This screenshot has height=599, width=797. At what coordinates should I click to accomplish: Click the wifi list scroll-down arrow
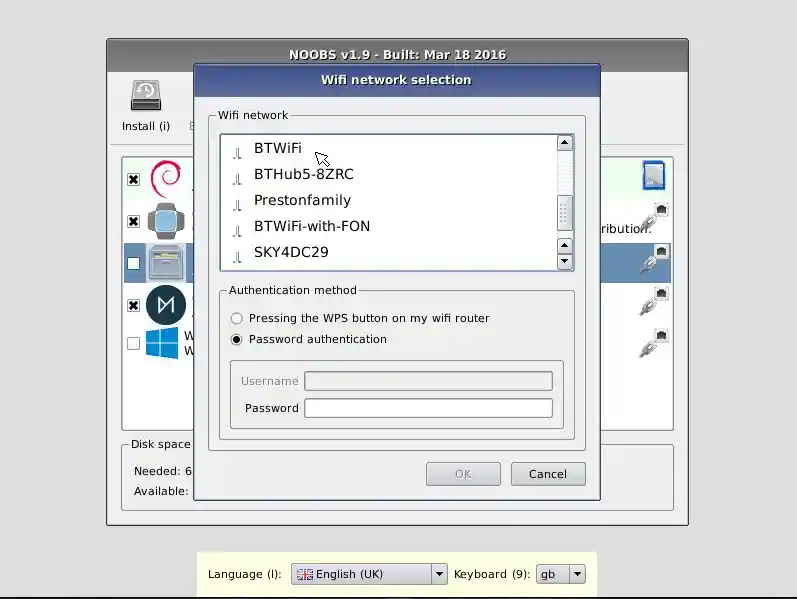[x=565, y=261]
